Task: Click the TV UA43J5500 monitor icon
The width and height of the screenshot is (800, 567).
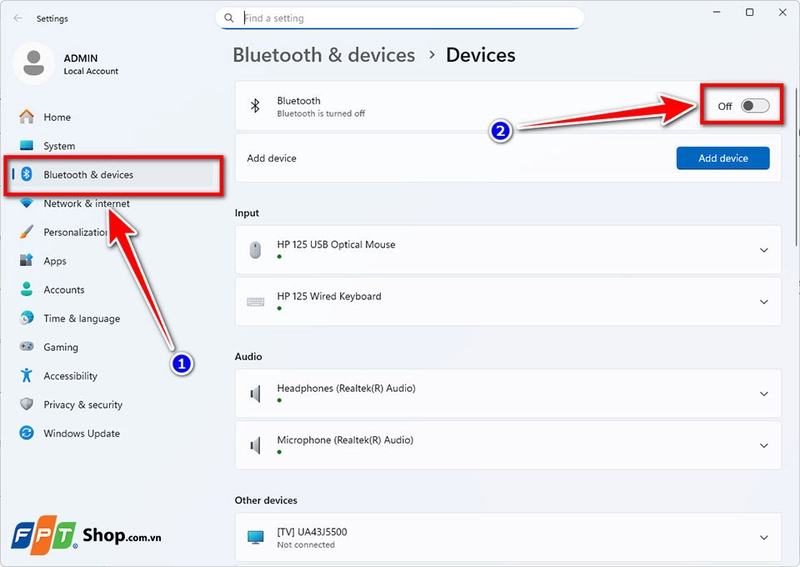Action: (x=255, y=537)
